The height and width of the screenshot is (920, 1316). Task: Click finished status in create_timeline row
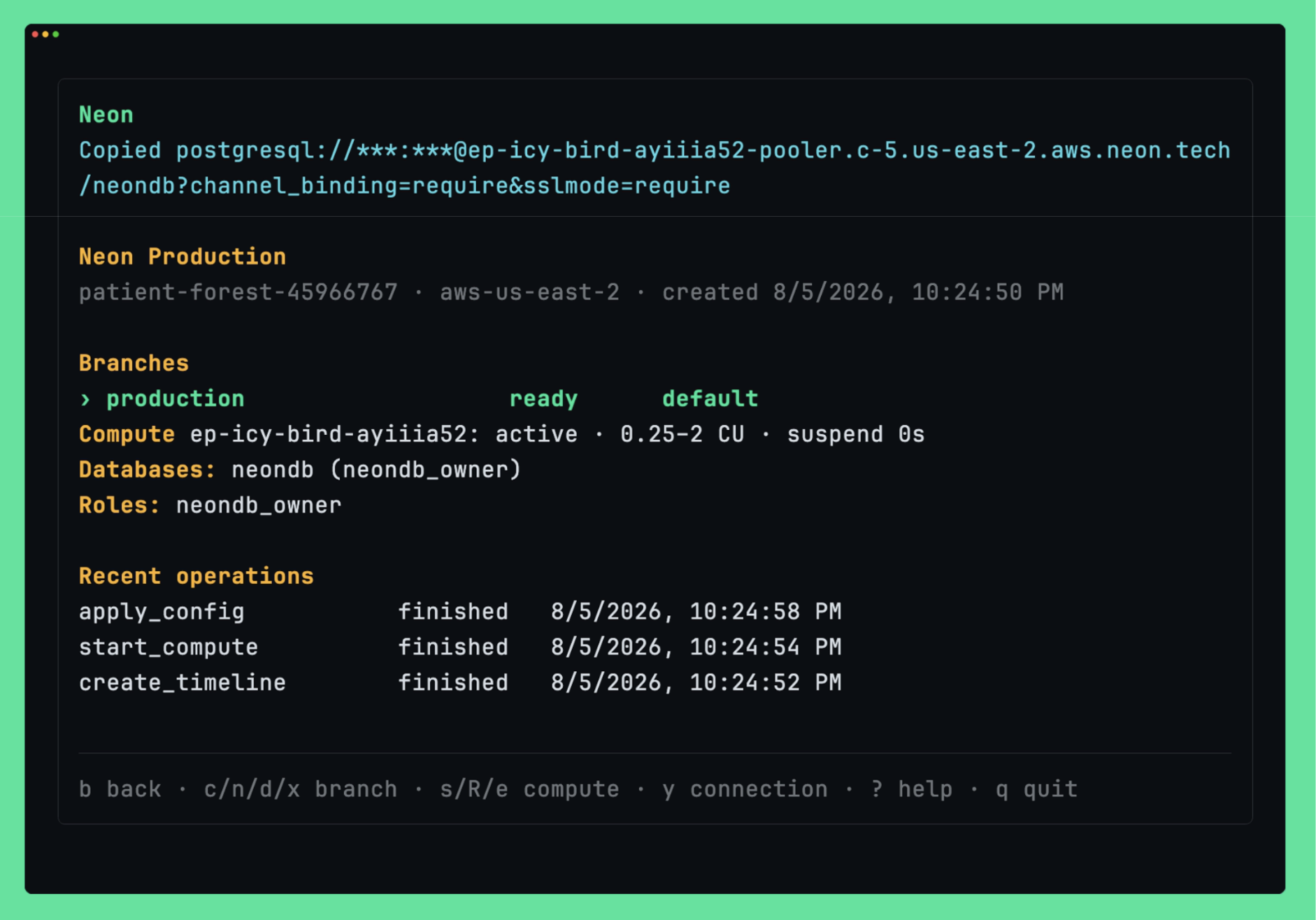pos(453,683)
